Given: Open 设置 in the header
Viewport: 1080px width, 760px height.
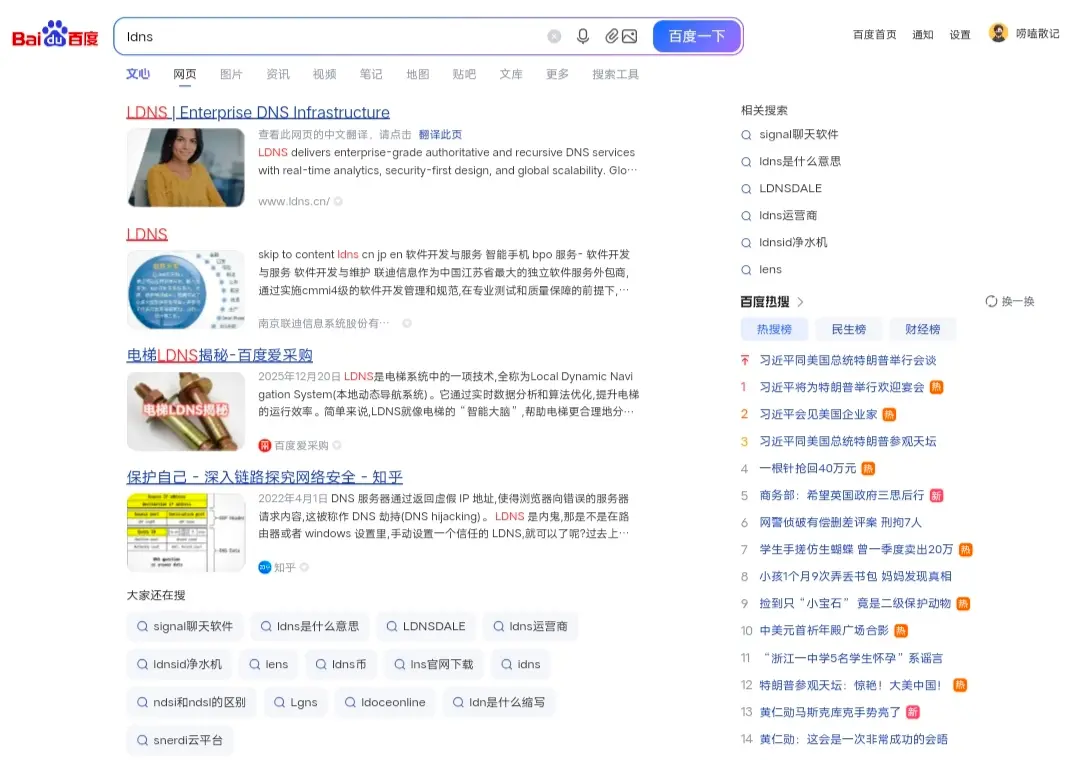Looking at the screenshot, I should click(960, 34).
